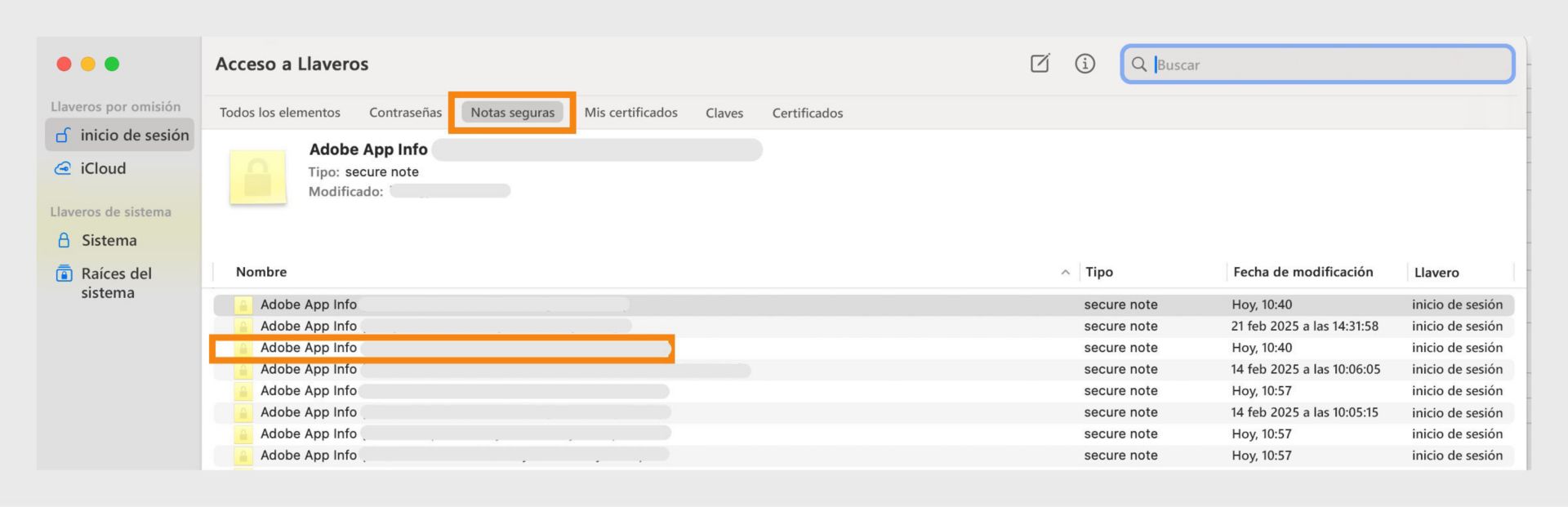The image size is (1568, 507).
Task: Click the yellow secure note thumbnail in the details header
Action: 258,176
